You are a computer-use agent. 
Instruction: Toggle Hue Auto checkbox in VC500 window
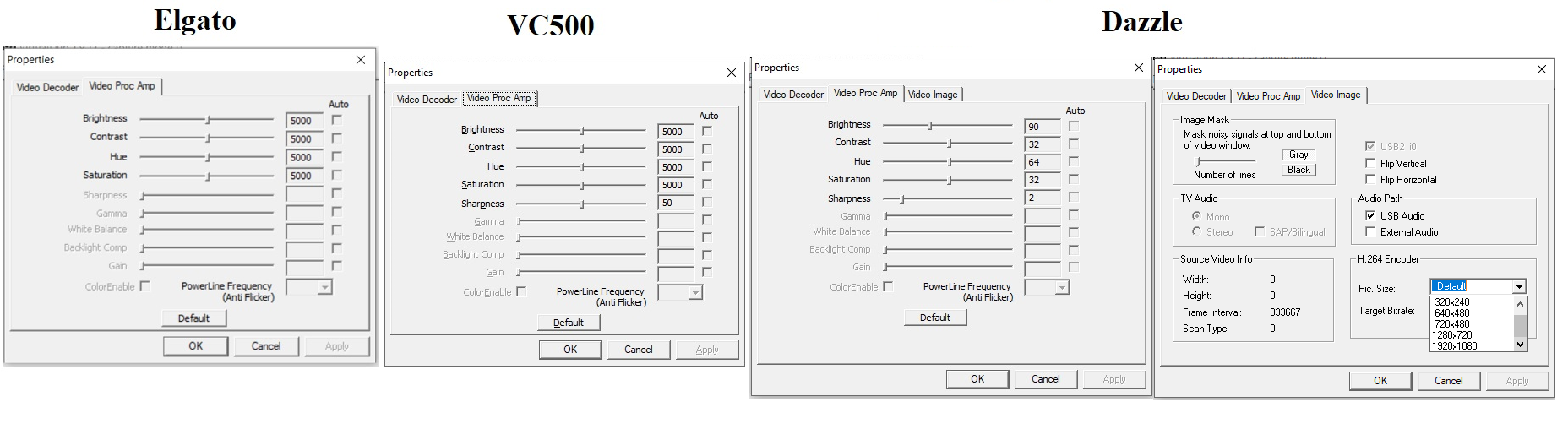tap(706, 166)
